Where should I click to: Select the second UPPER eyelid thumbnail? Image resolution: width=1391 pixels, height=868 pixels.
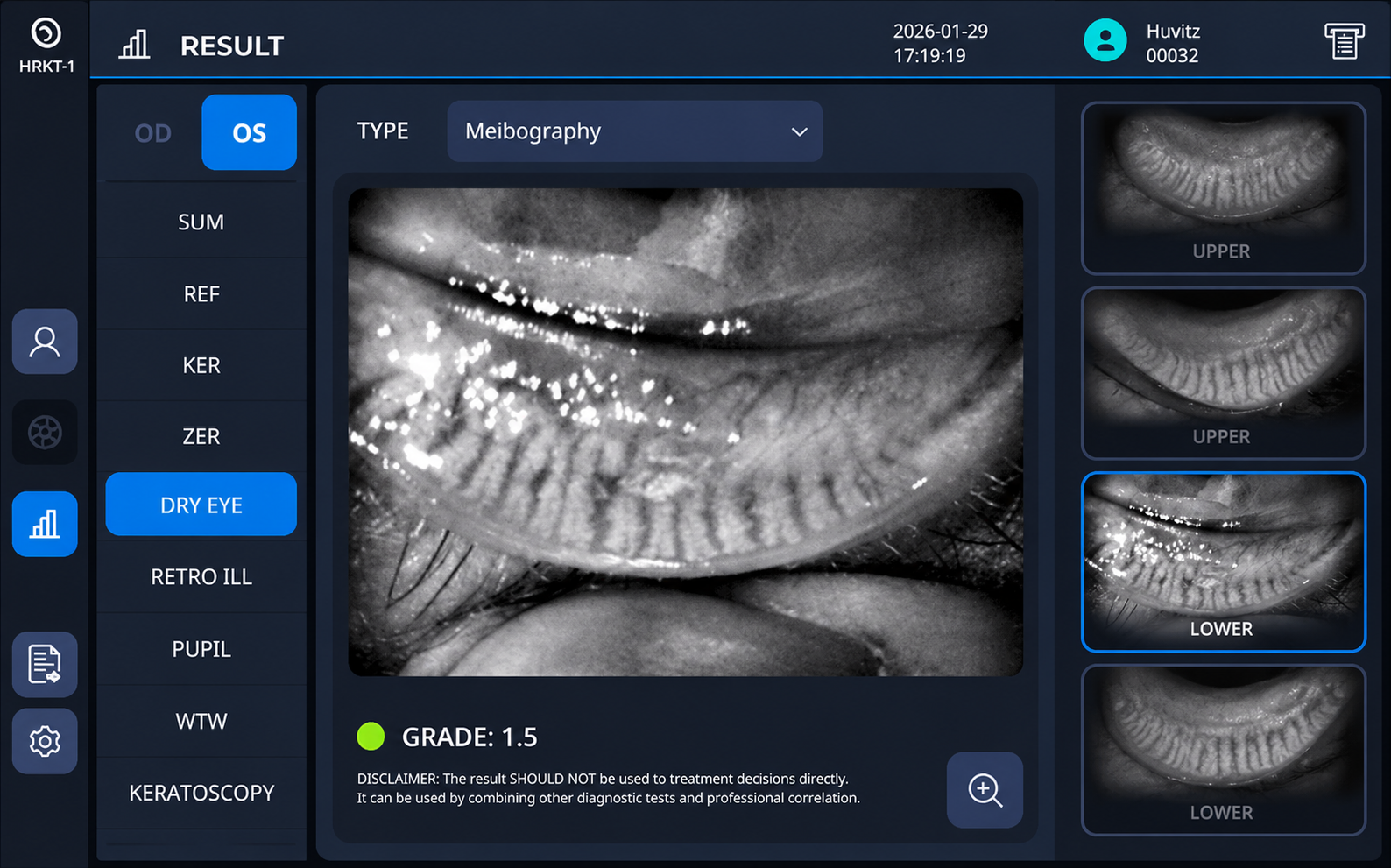click(x=1224, y=373)
